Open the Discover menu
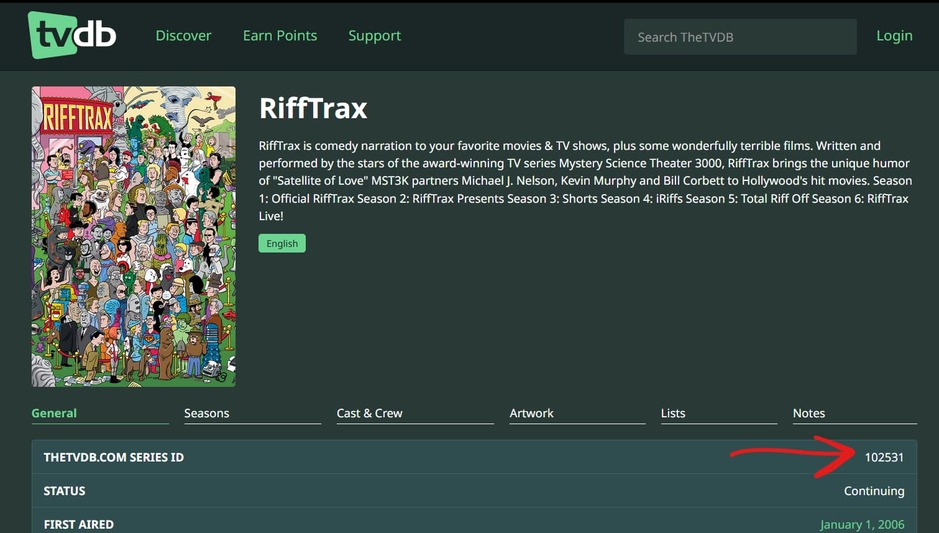Image resolution: width=939 pixels, height=533 pixels. tap(183, 36)
